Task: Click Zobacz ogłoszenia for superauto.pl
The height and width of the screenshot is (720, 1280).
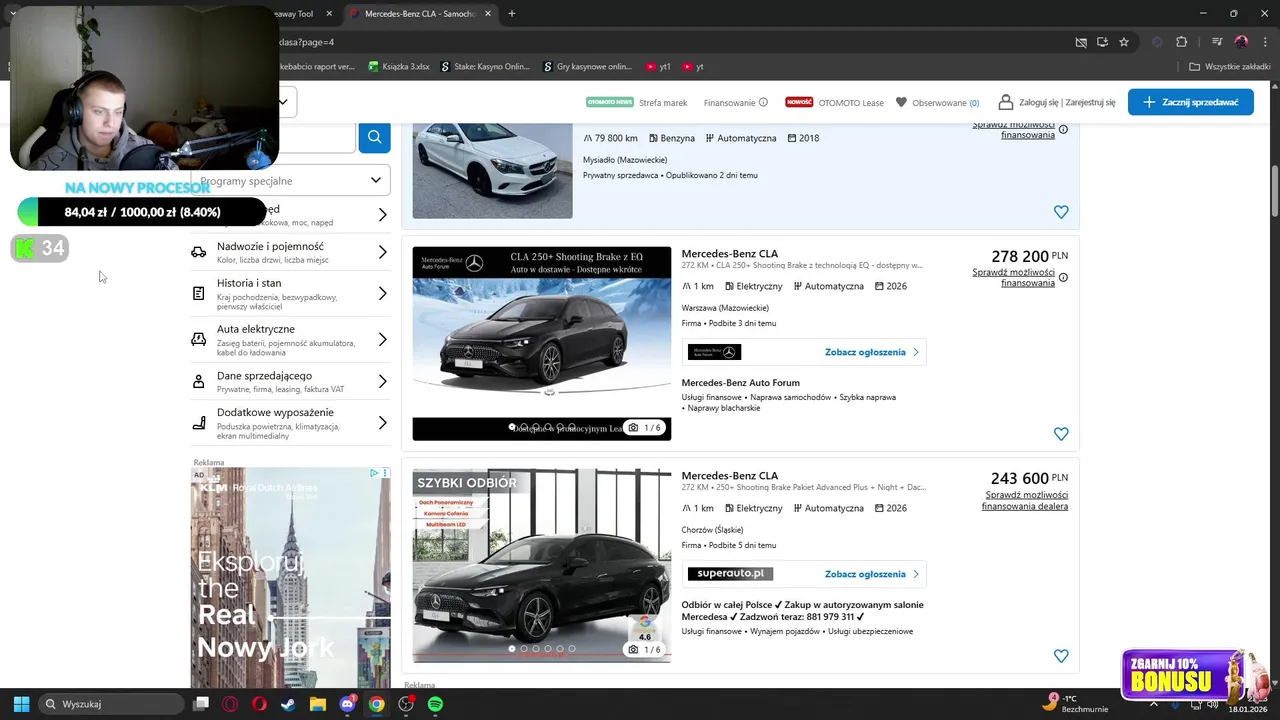Action: (x=871, y=574)
